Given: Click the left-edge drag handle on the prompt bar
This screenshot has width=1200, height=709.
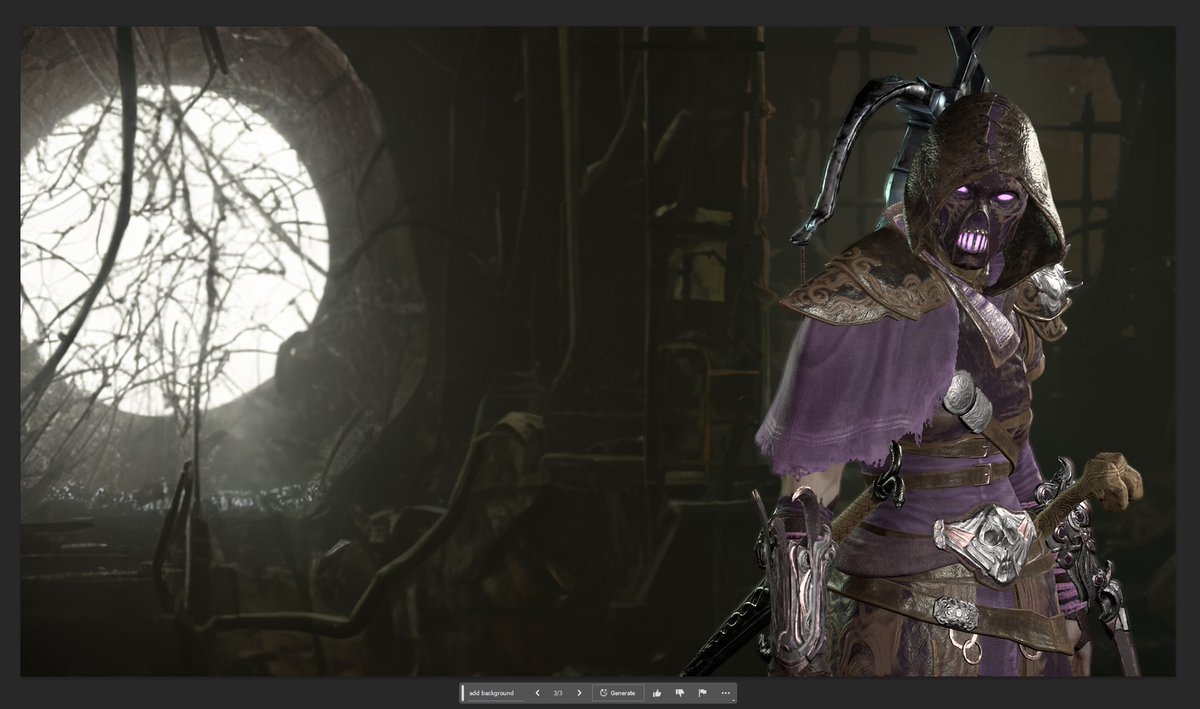Looking at the screenshot, I should (x=463, y=693).
